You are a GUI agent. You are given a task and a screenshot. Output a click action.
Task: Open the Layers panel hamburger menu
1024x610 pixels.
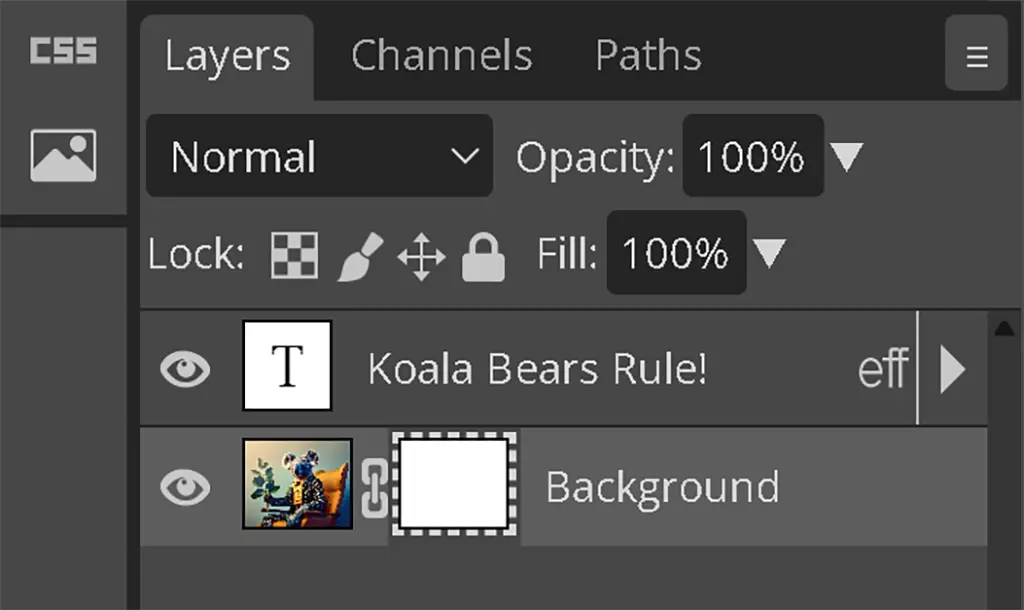coord(976,57)
